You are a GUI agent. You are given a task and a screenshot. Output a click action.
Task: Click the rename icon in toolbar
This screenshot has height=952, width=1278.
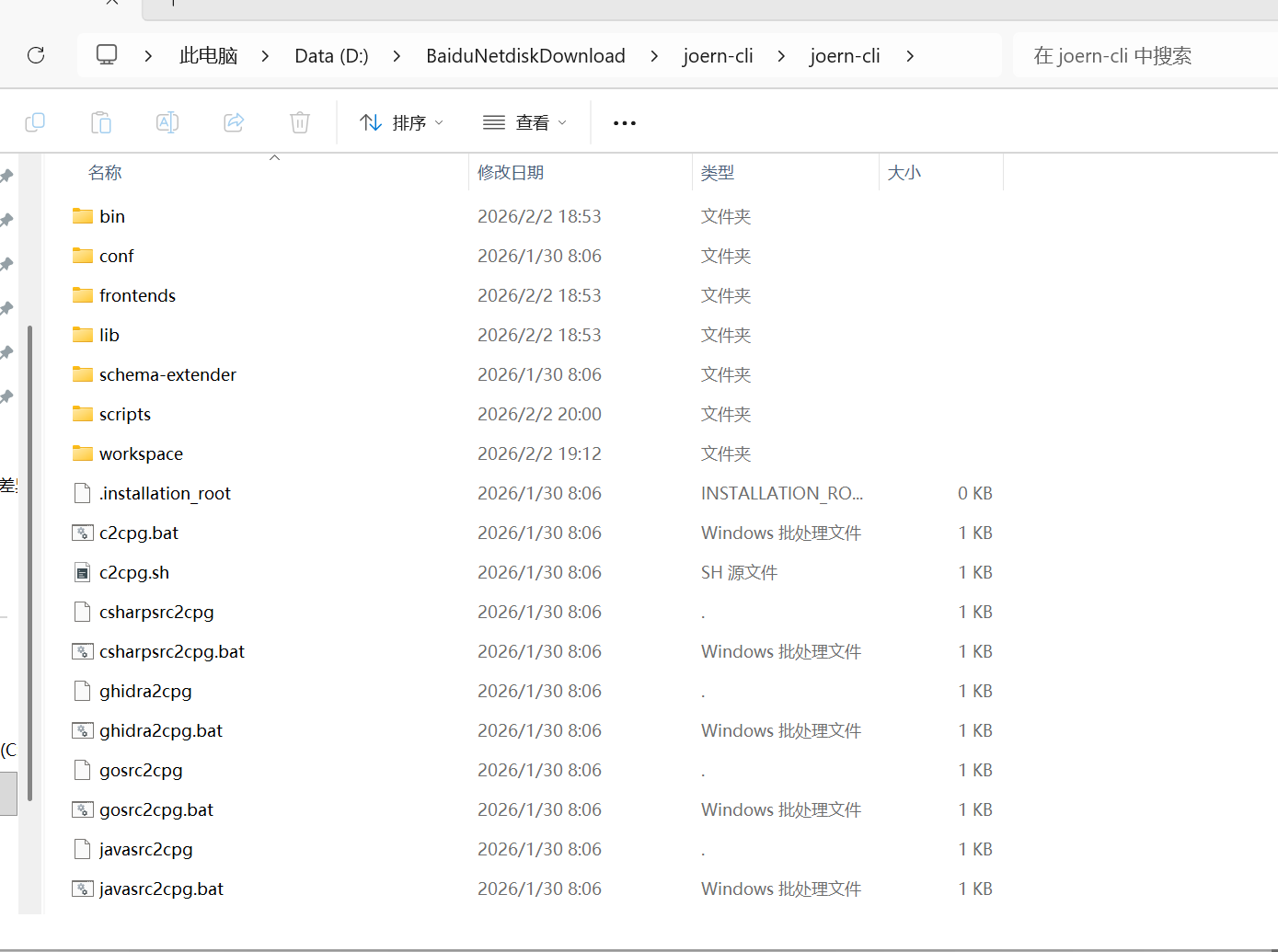pyautogui.click(x=167, y=122)
